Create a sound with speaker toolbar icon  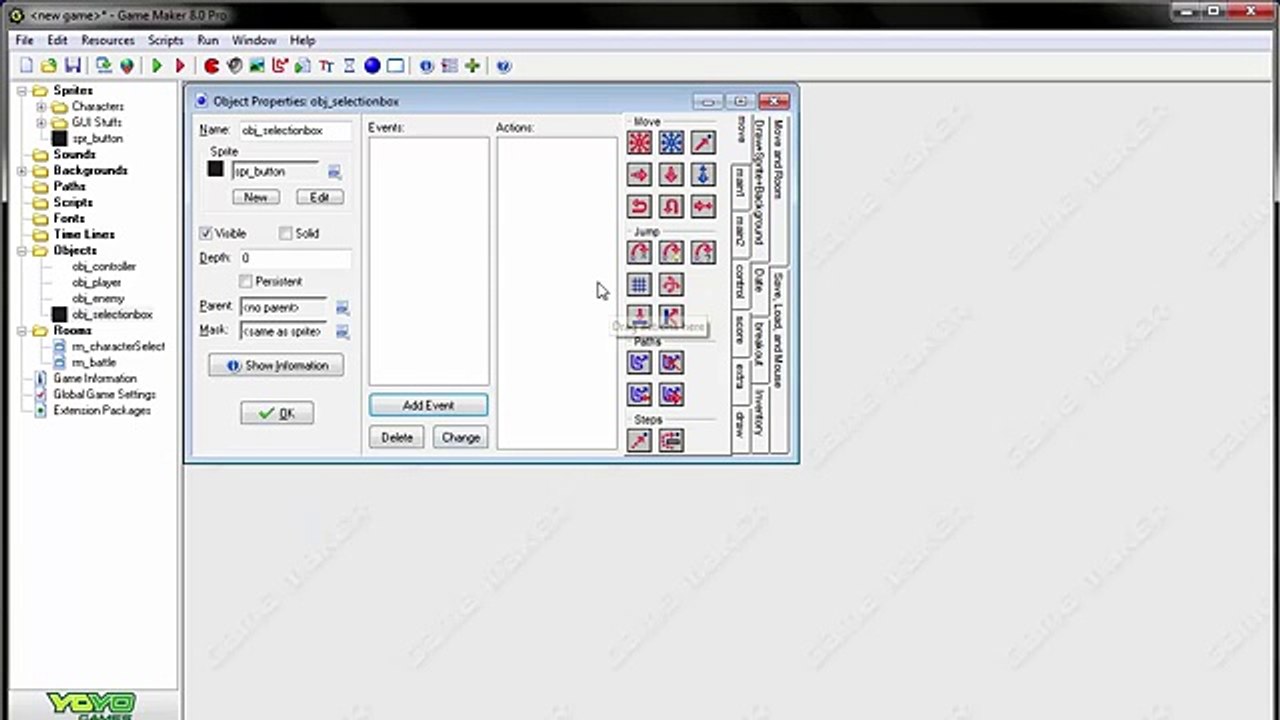click(234, 66)
